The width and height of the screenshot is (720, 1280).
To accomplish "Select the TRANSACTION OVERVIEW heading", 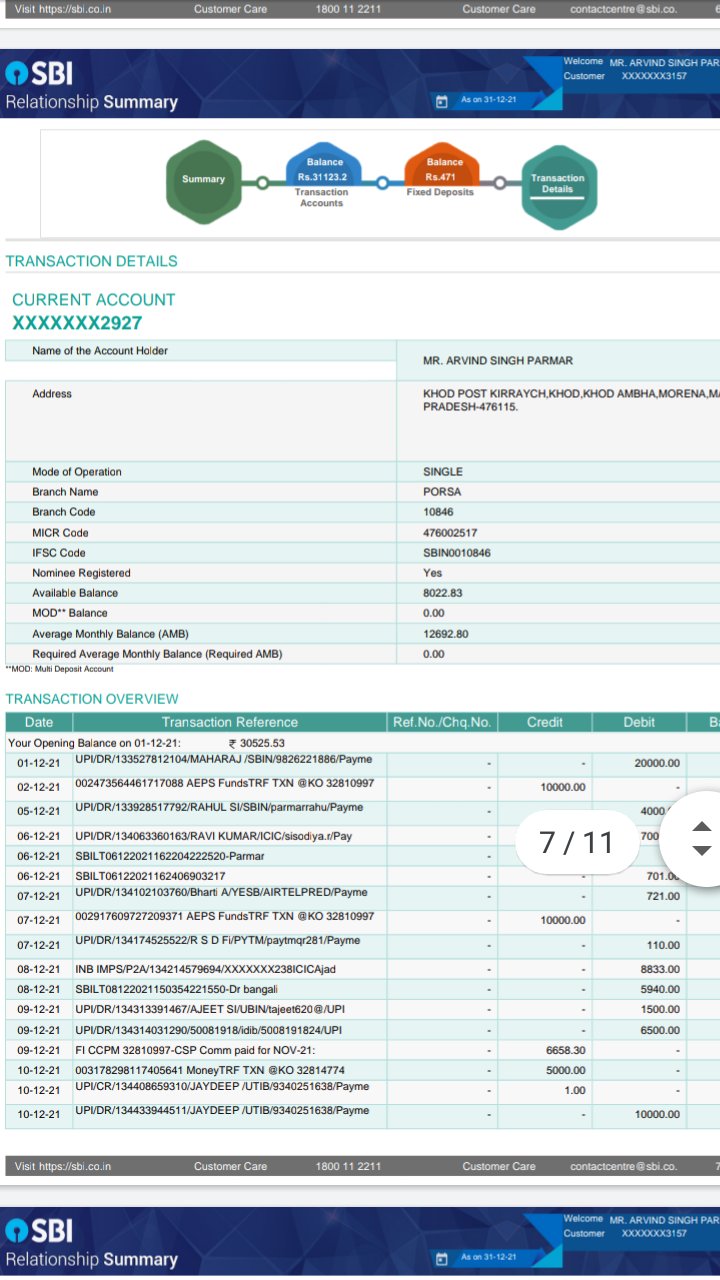I will click(x=92, y=699).
